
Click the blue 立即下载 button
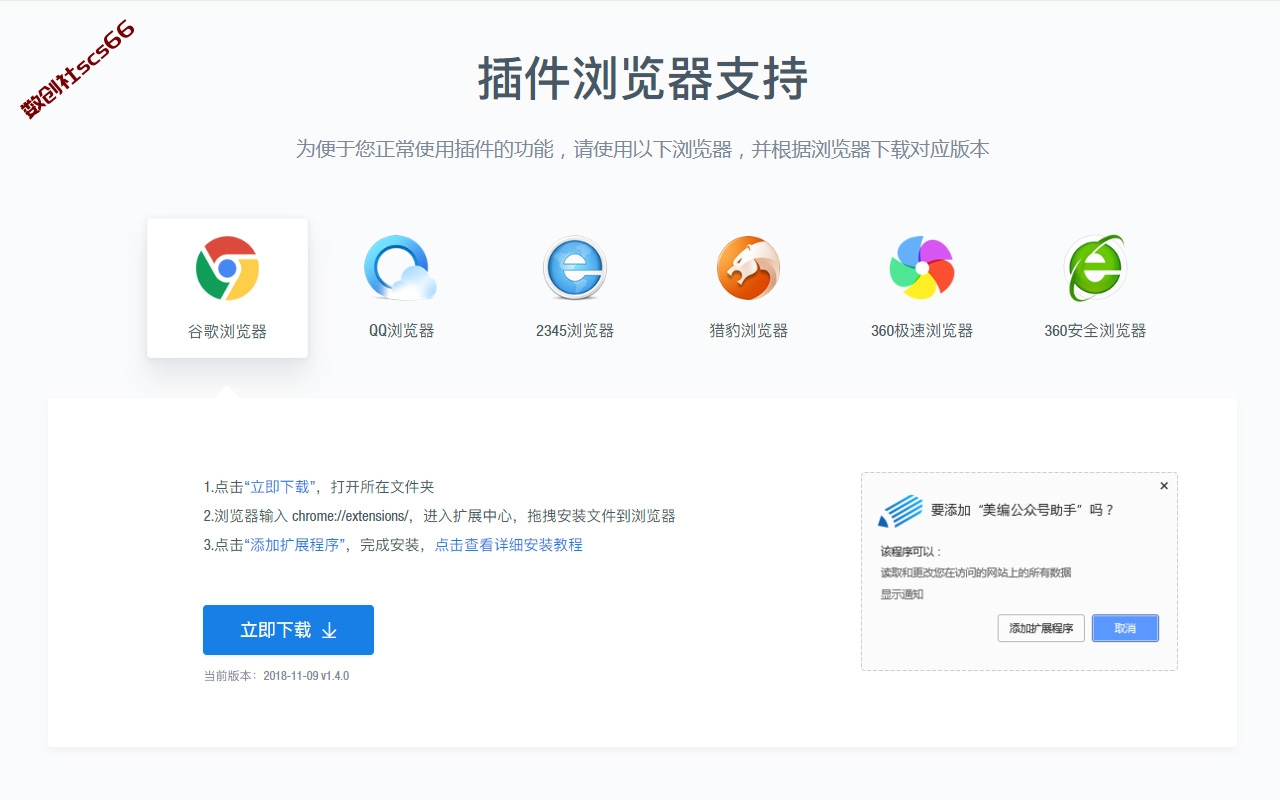288,630
